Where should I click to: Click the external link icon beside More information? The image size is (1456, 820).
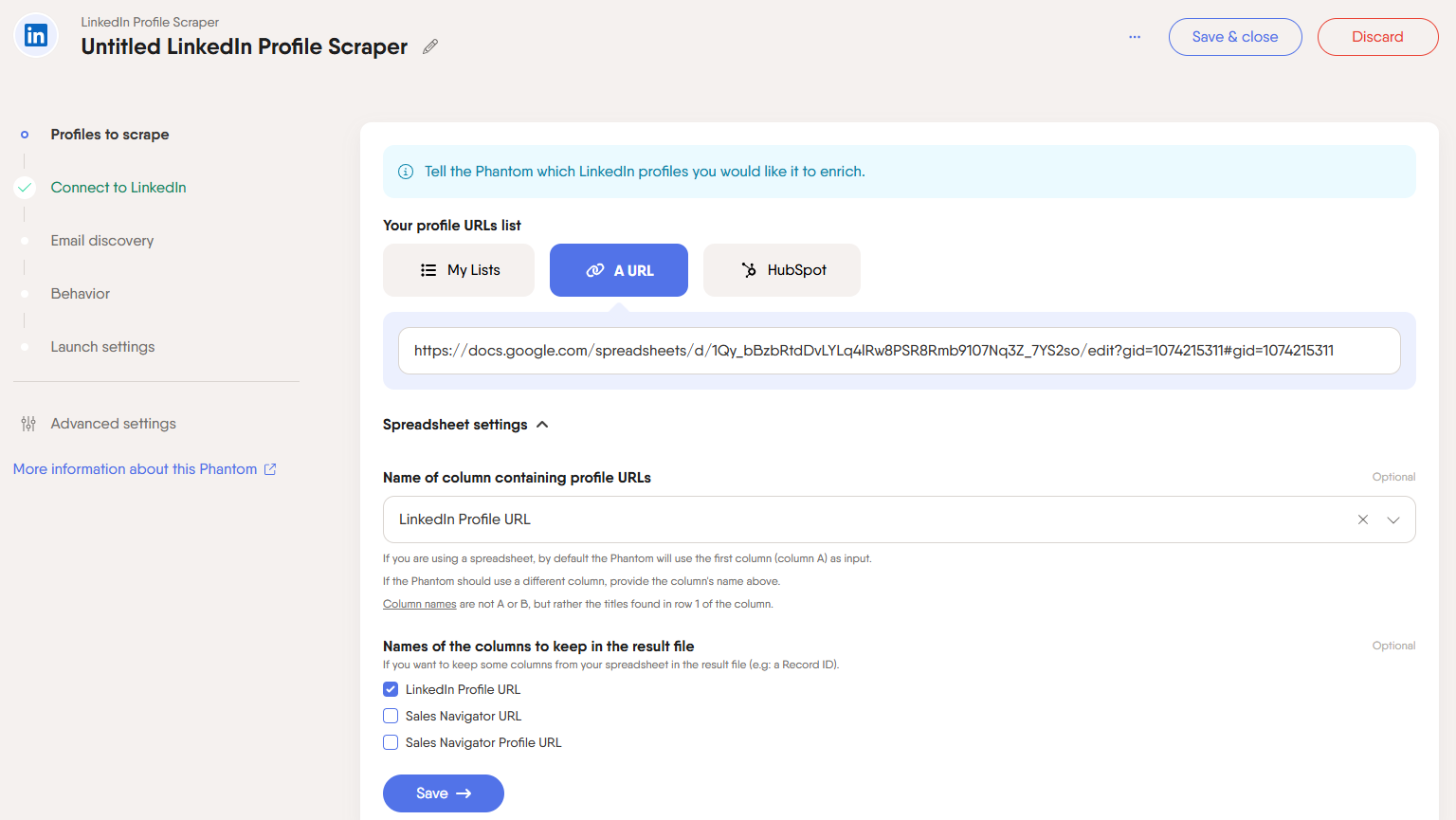pyautogui.click(x=270, y=469)
